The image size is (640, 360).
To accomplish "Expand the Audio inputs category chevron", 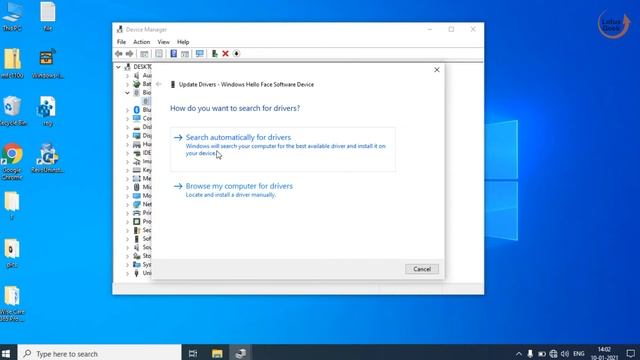I will click(127, 76).
